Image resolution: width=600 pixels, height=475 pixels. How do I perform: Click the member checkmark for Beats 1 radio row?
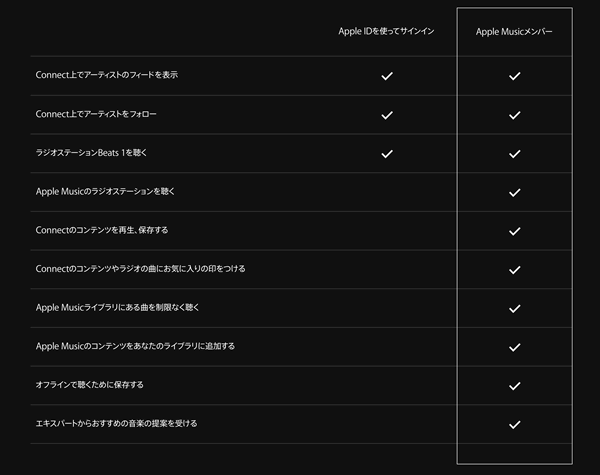pyautogui.click(x=514, y=154)
